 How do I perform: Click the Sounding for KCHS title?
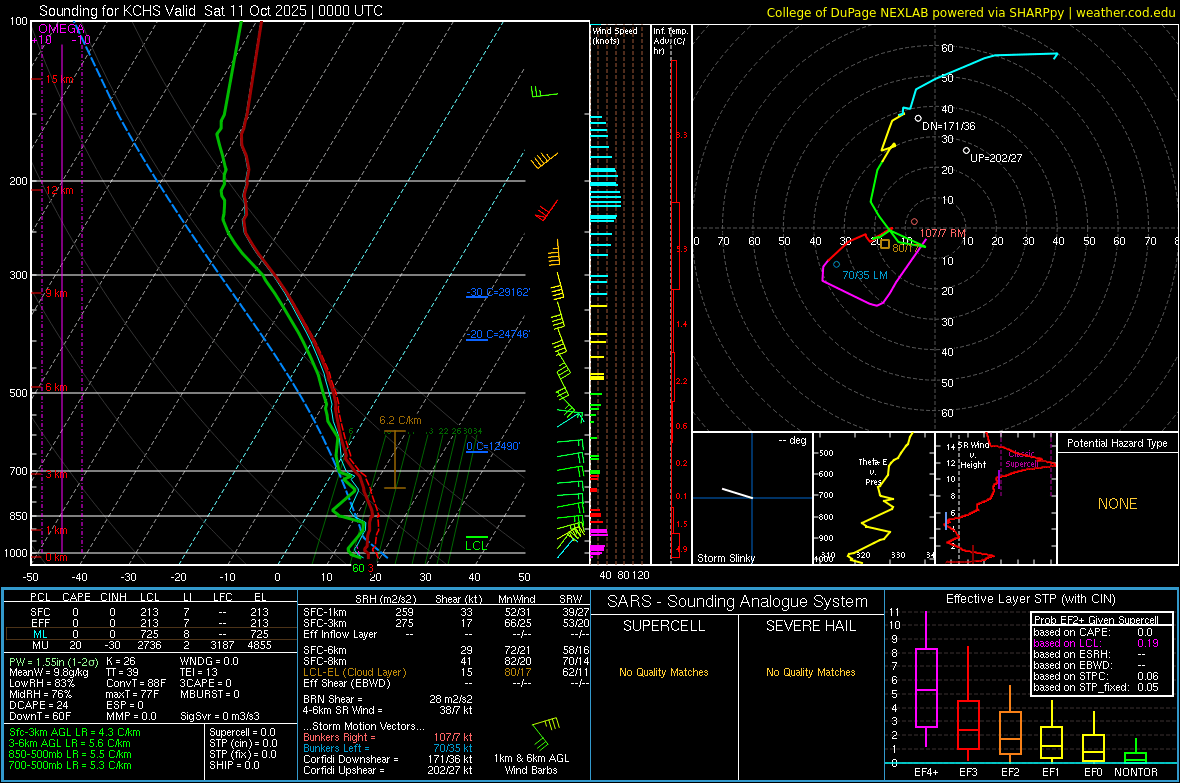coord(211,11)
